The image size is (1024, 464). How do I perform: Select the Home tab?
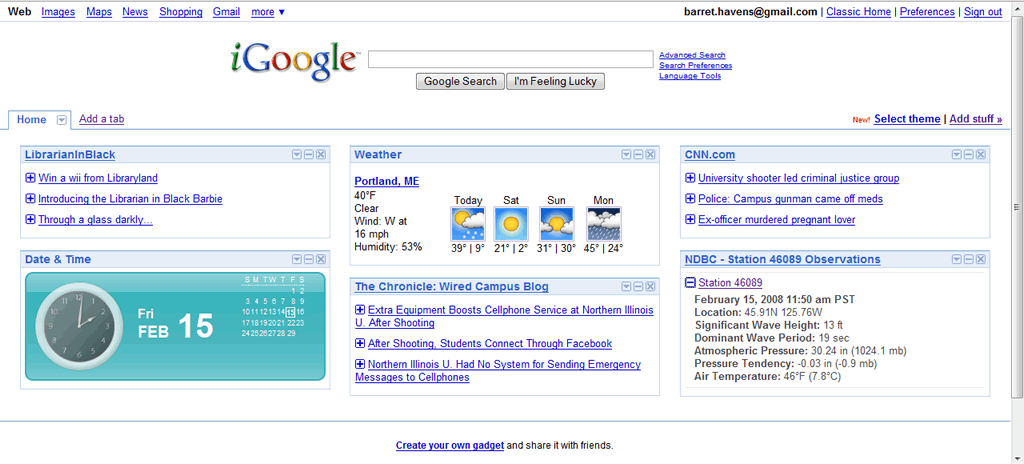[x=31, y=120]
